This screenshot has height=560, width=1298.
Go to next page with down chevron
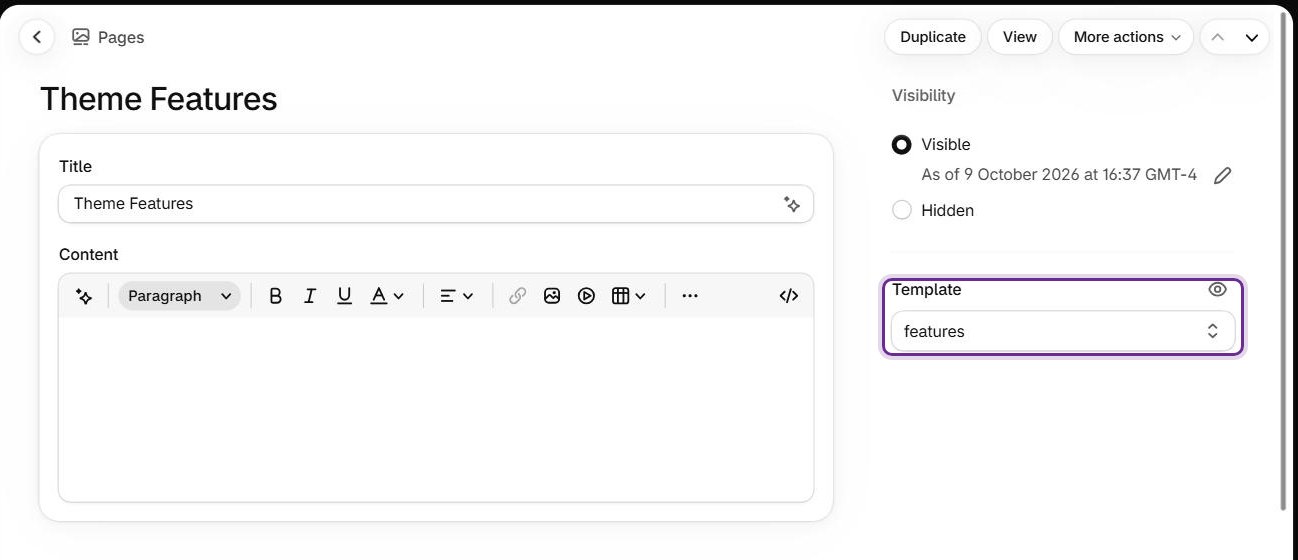[x=1252, y=37]
